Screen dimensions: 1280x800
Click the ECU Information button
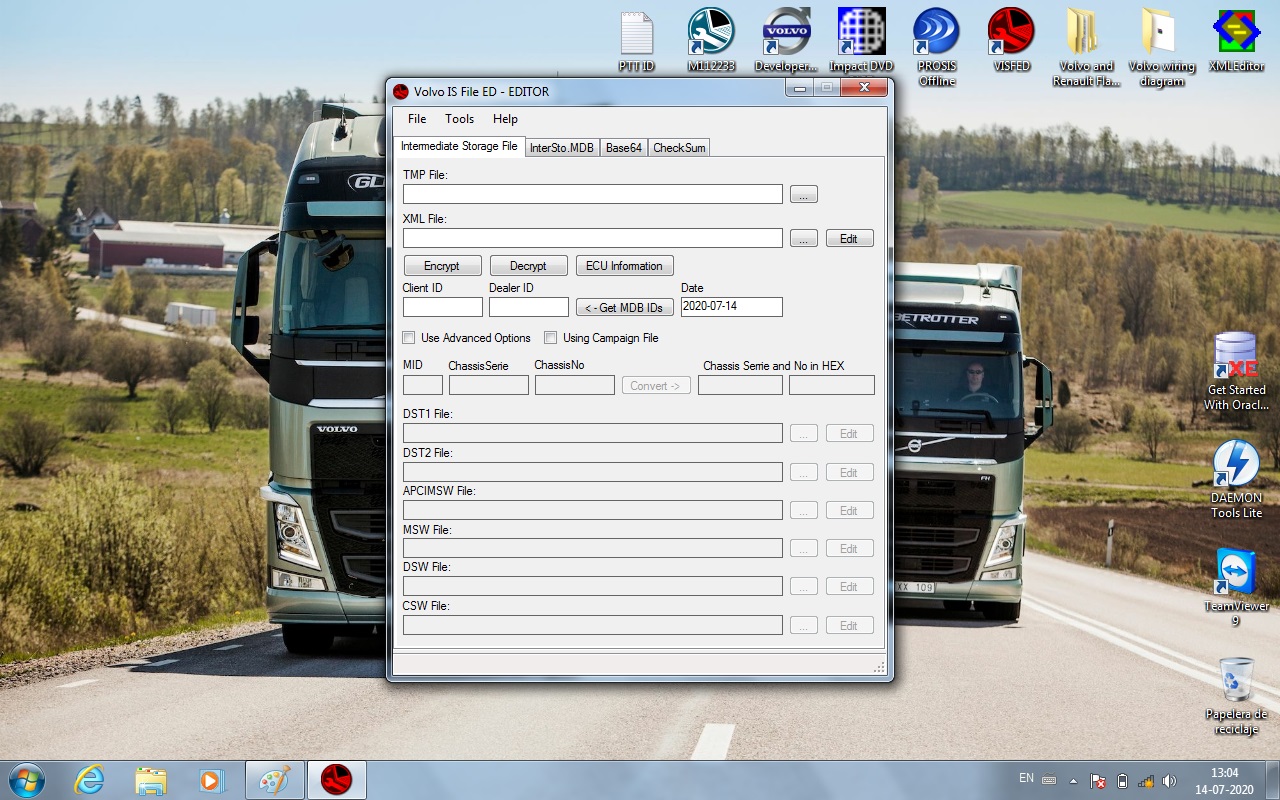pyautogui.click(x=624, y=266)
